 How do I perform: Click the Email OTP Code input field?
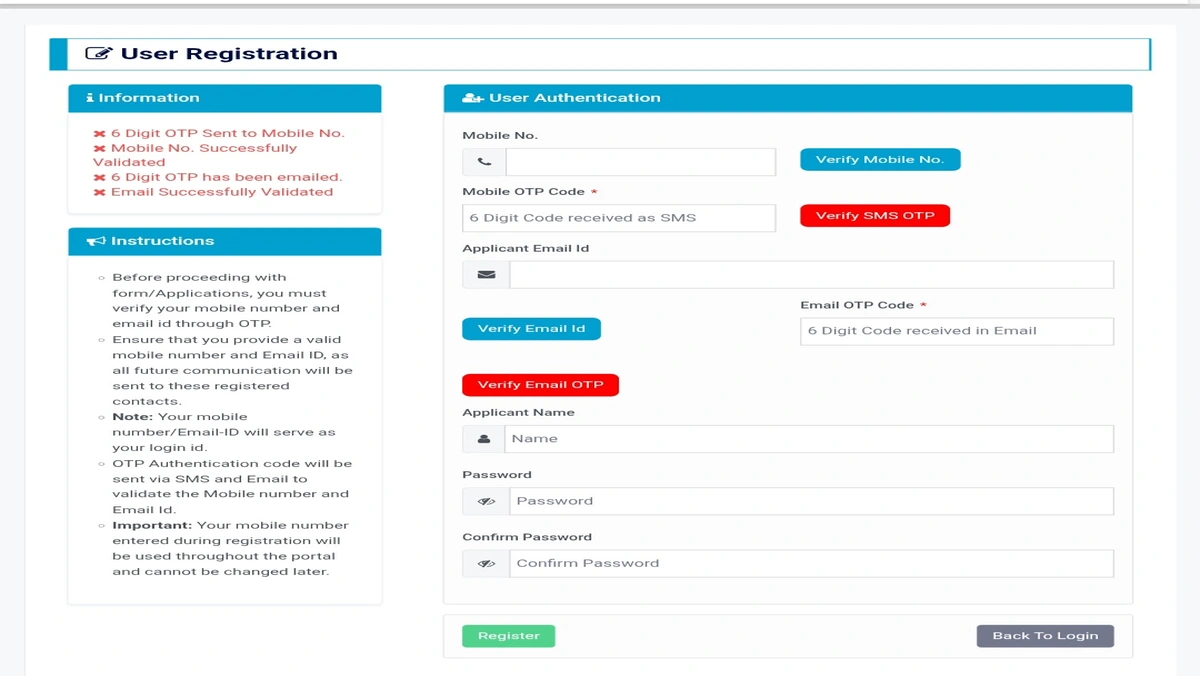point(956,331)
